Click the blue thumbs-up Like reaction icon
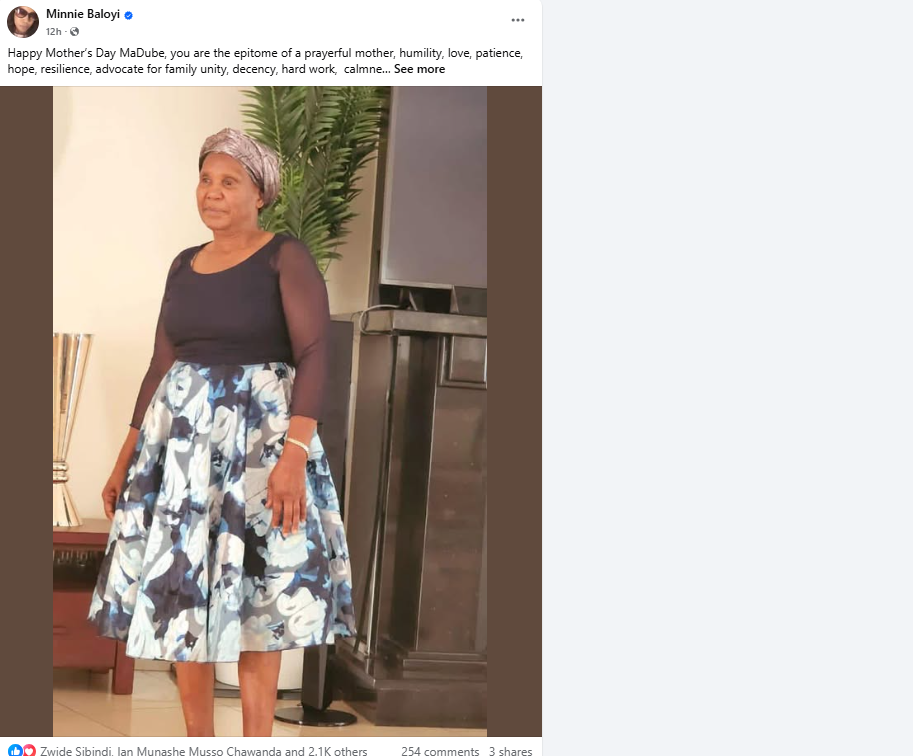The height and width of the screenshot is (756, 913). coord(15,750)
